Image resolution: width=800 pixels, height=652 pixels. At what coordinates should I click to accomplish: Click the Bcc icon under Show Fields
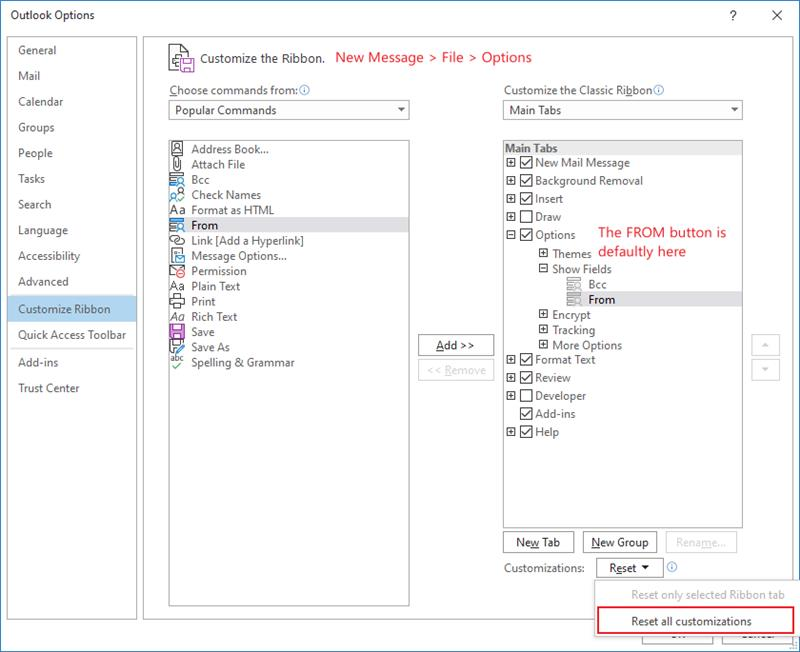click(x=574, y=284)
